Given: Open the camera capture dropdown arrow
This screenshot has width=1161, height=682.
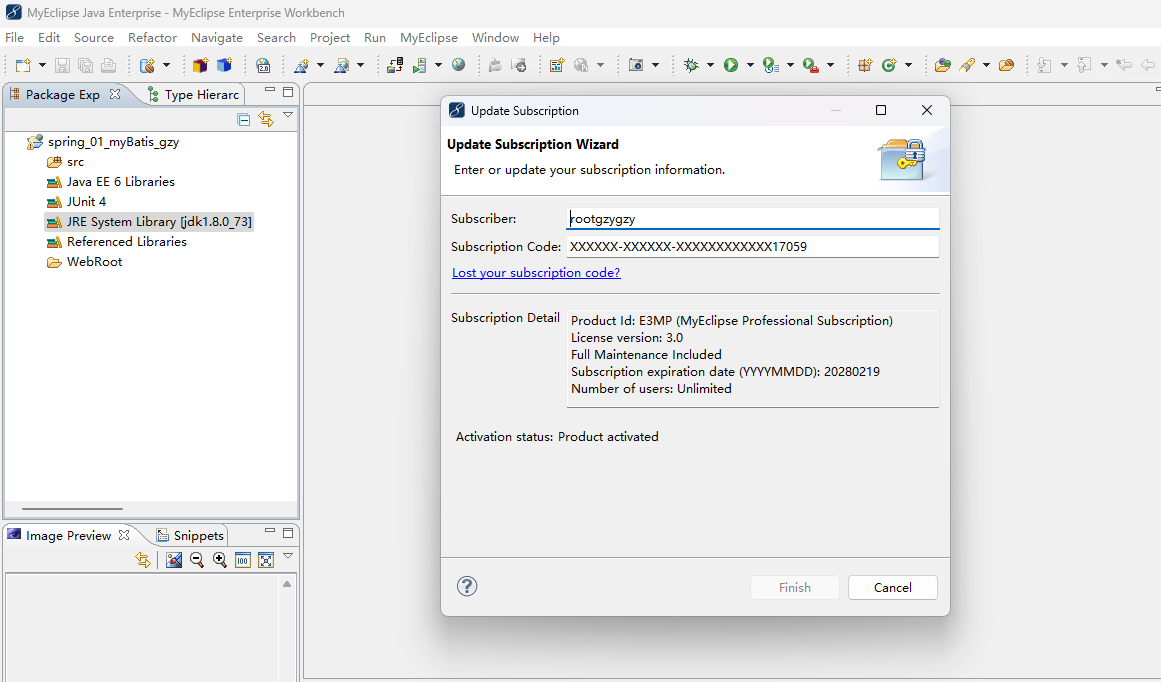Looking at the screenshot, I should pos(655,65).
